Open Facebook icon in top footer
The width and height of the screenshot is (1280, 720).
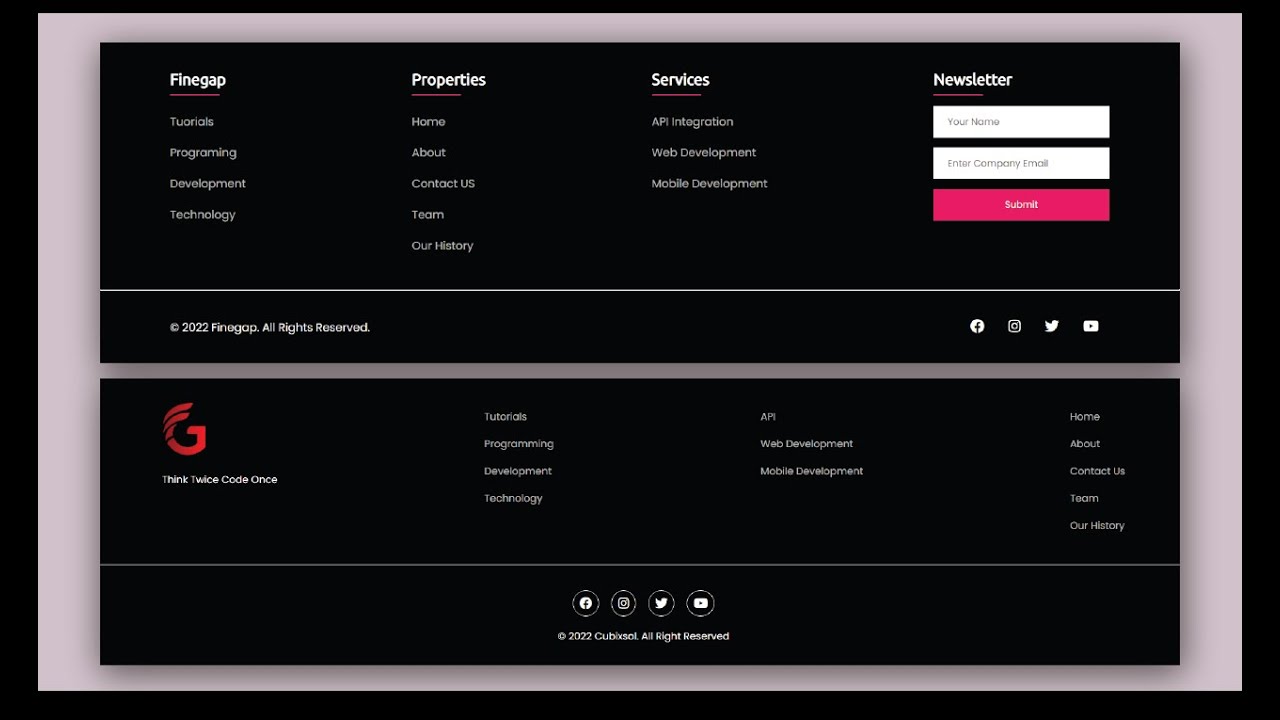coord(977,326)
